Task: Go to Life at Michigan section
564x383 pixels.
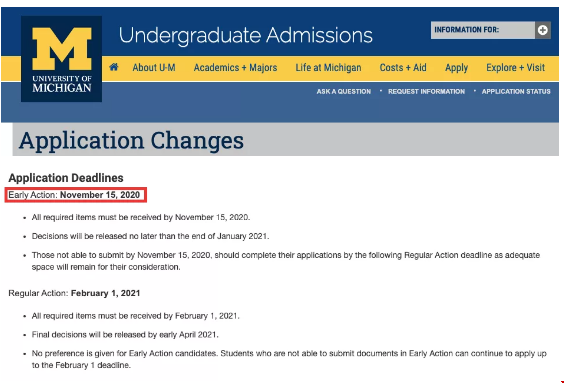Action: pos(328,68)
